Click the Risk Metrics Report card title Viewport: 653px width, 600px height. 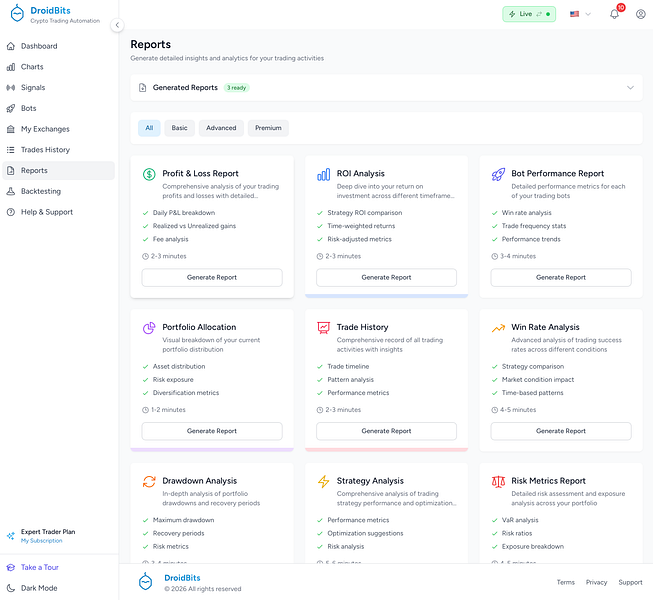point(548,481)
